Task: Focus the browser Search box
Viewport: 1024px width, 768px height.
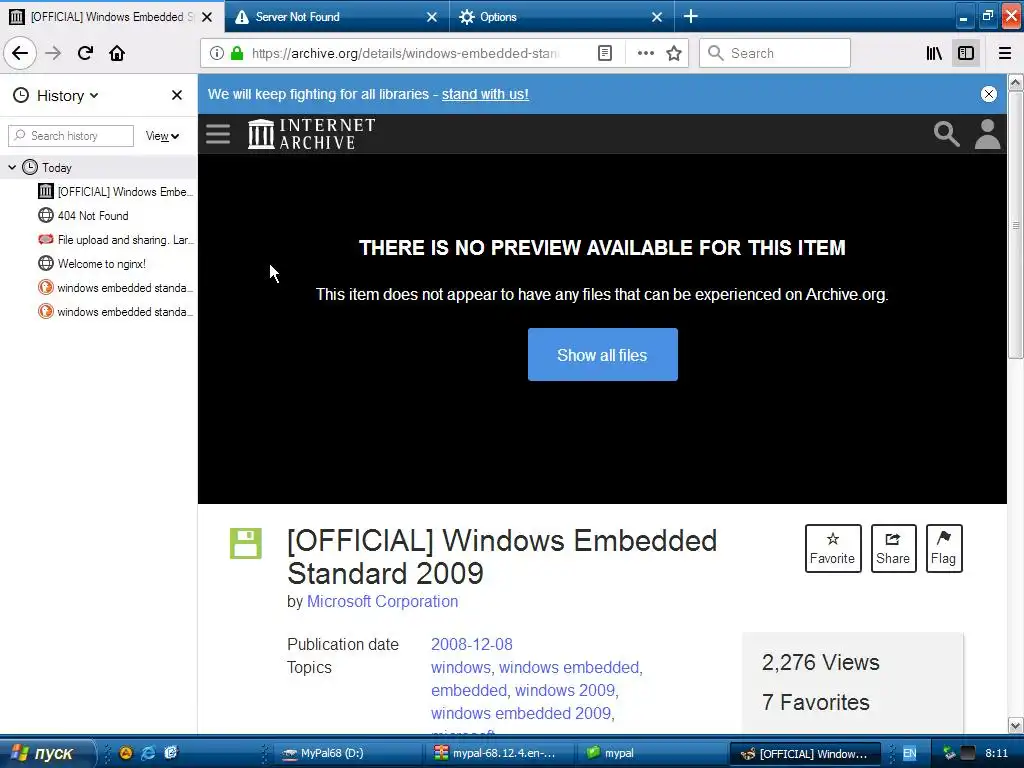Action: tap(775, 54)
